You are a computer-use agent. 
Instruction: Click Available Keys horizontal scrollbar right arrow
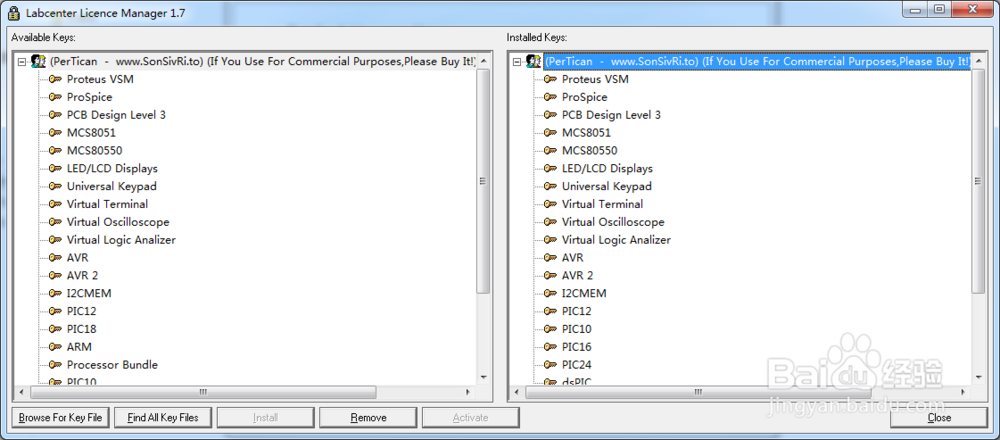(x=469, y=392)
